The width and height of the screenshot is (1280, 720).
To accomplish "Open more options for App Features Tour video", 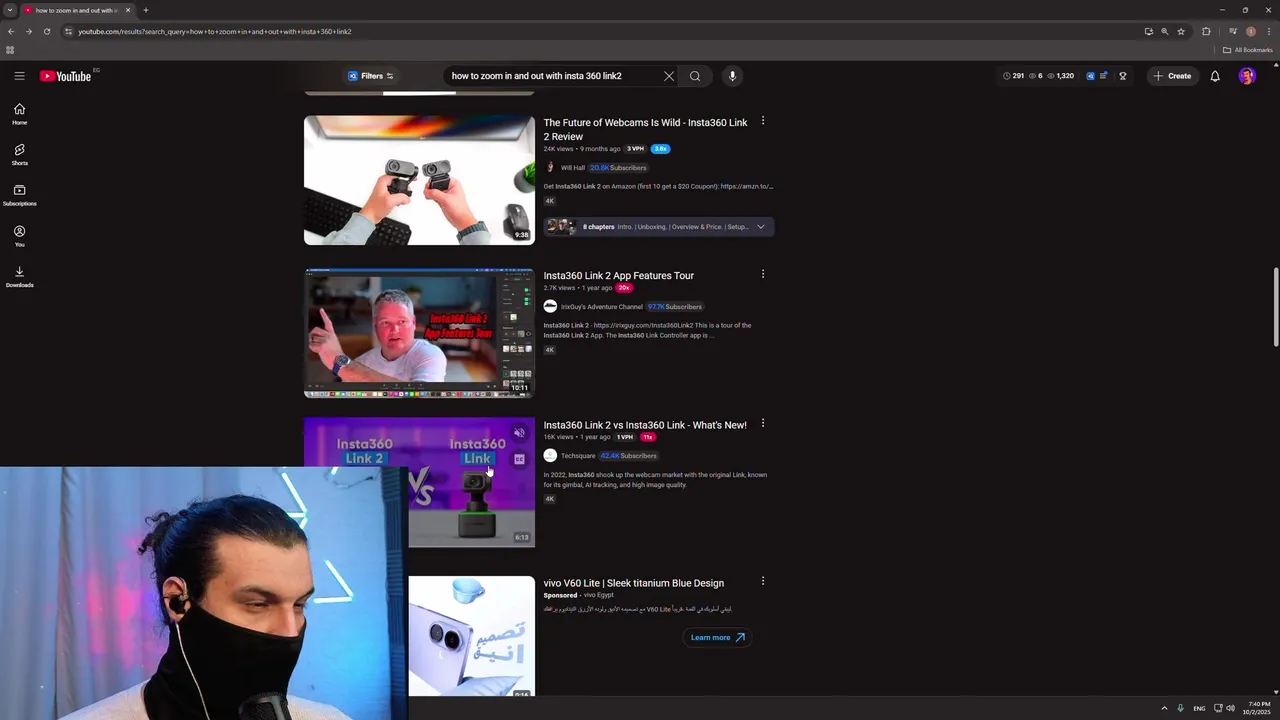I will (x=763, y=274).
